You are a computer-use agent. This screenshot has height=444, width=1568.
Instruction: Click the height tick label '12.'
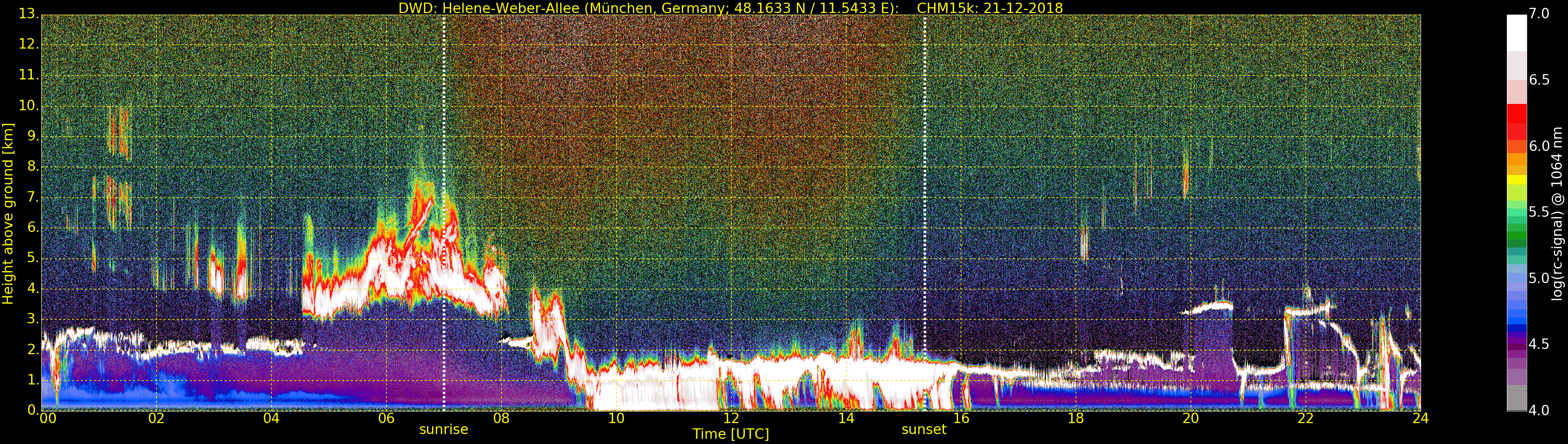pos(29,44)
